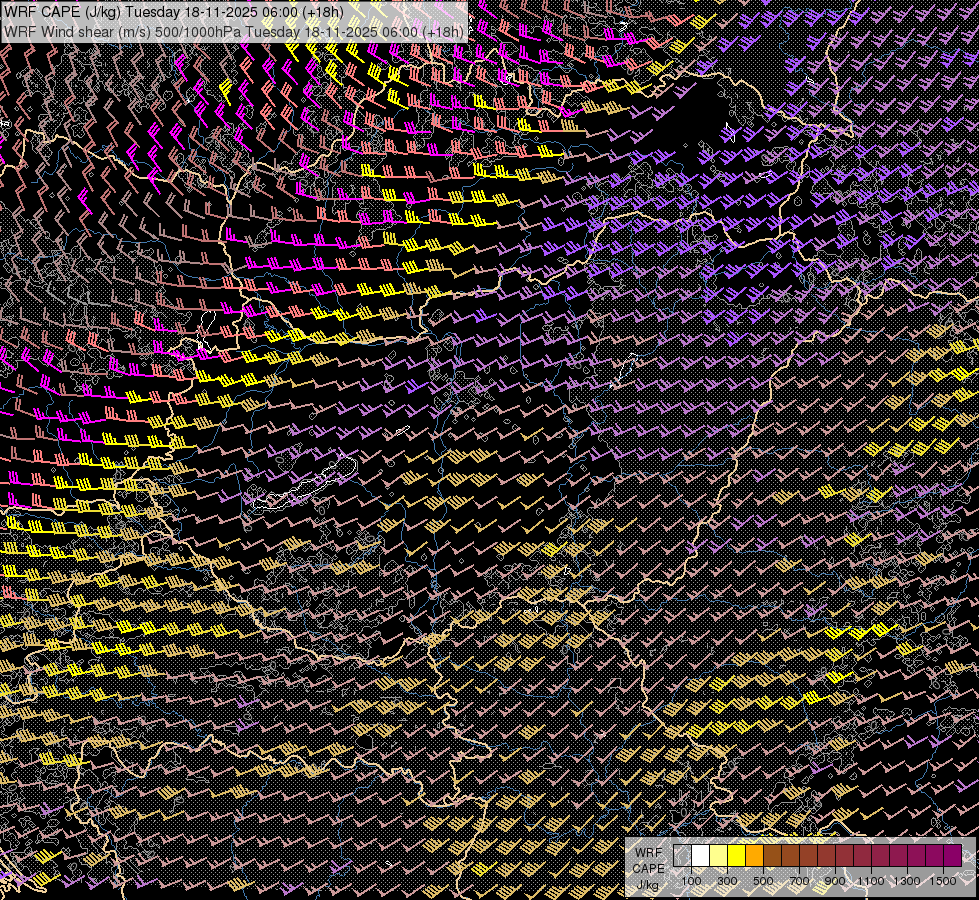
Task: Click the WRF Wind shear title line
Action: pos(233,31)
